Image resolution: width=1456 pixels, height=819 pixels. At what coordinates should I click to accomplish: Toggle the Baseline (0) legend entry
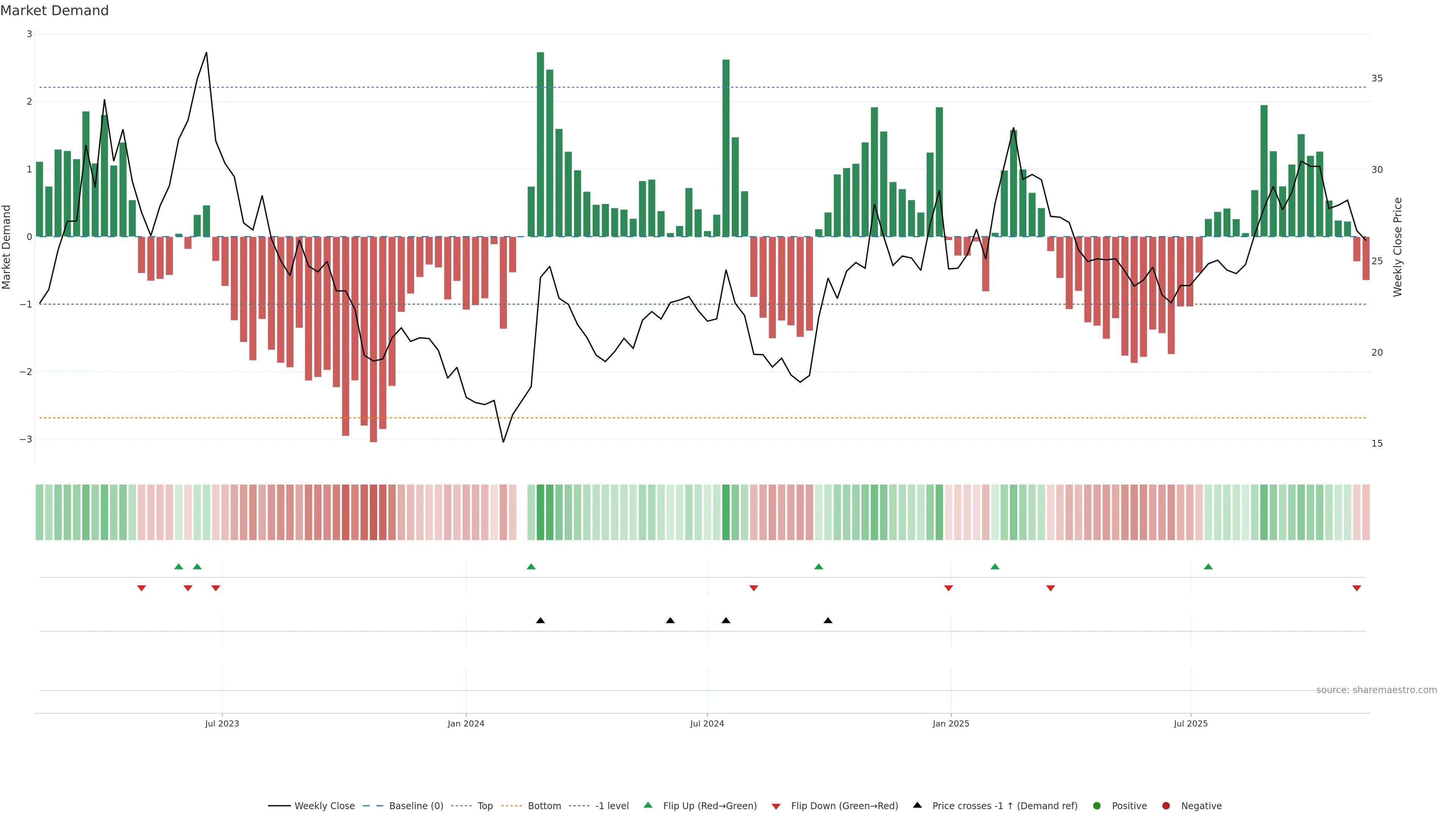pos(416,806)
